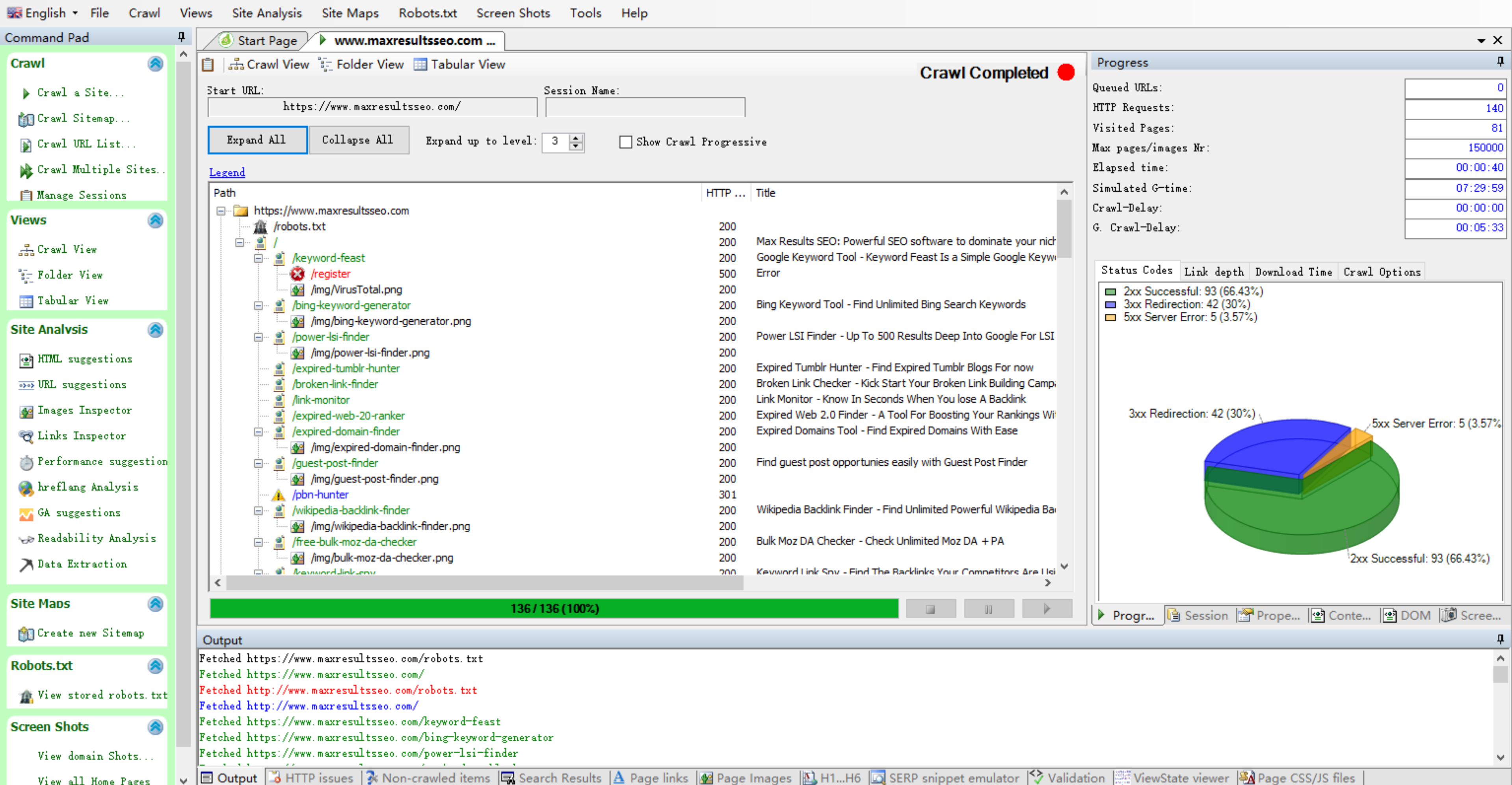This screenshot has width=1512, height=785.
Task: Open Readability Analysis icon
Action: pyautogui.click(x=26, y=539)
